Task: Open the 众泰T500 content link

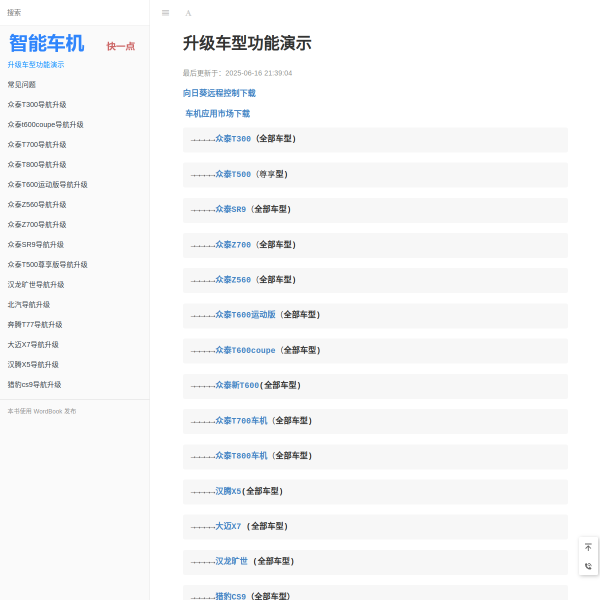Action: (233, 174)
